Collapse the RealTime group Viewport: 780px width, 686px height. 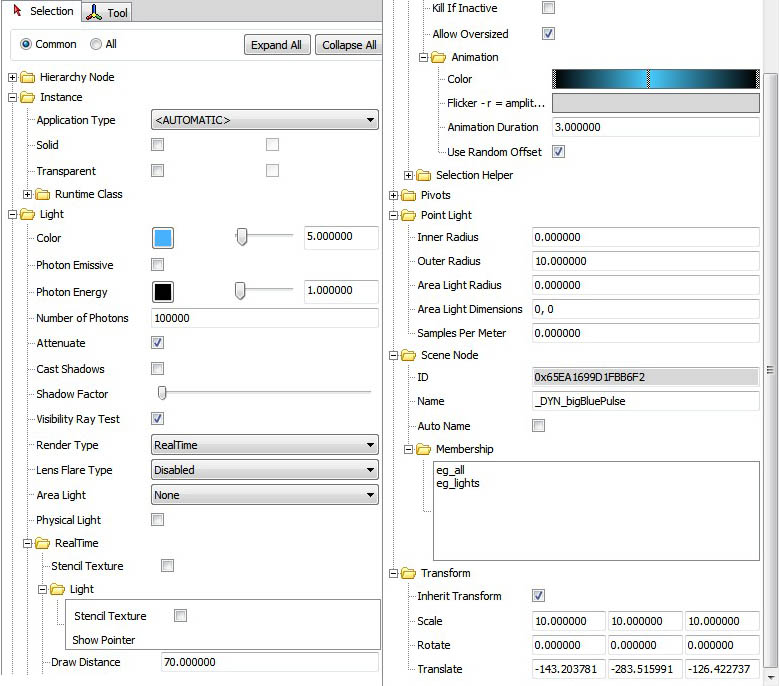(28, 544)
